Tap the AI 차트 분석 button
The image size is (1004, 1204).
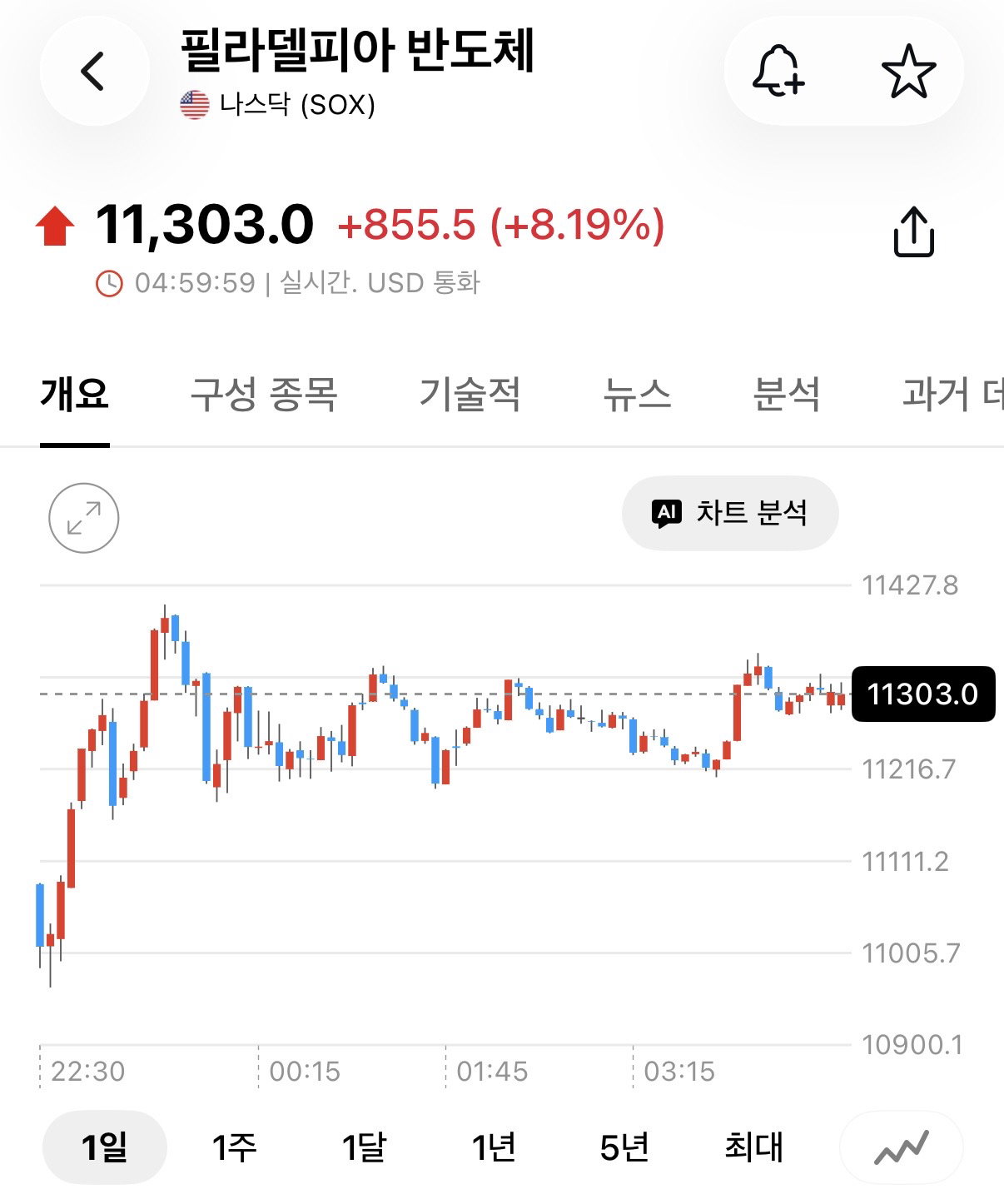click(730, 513)
